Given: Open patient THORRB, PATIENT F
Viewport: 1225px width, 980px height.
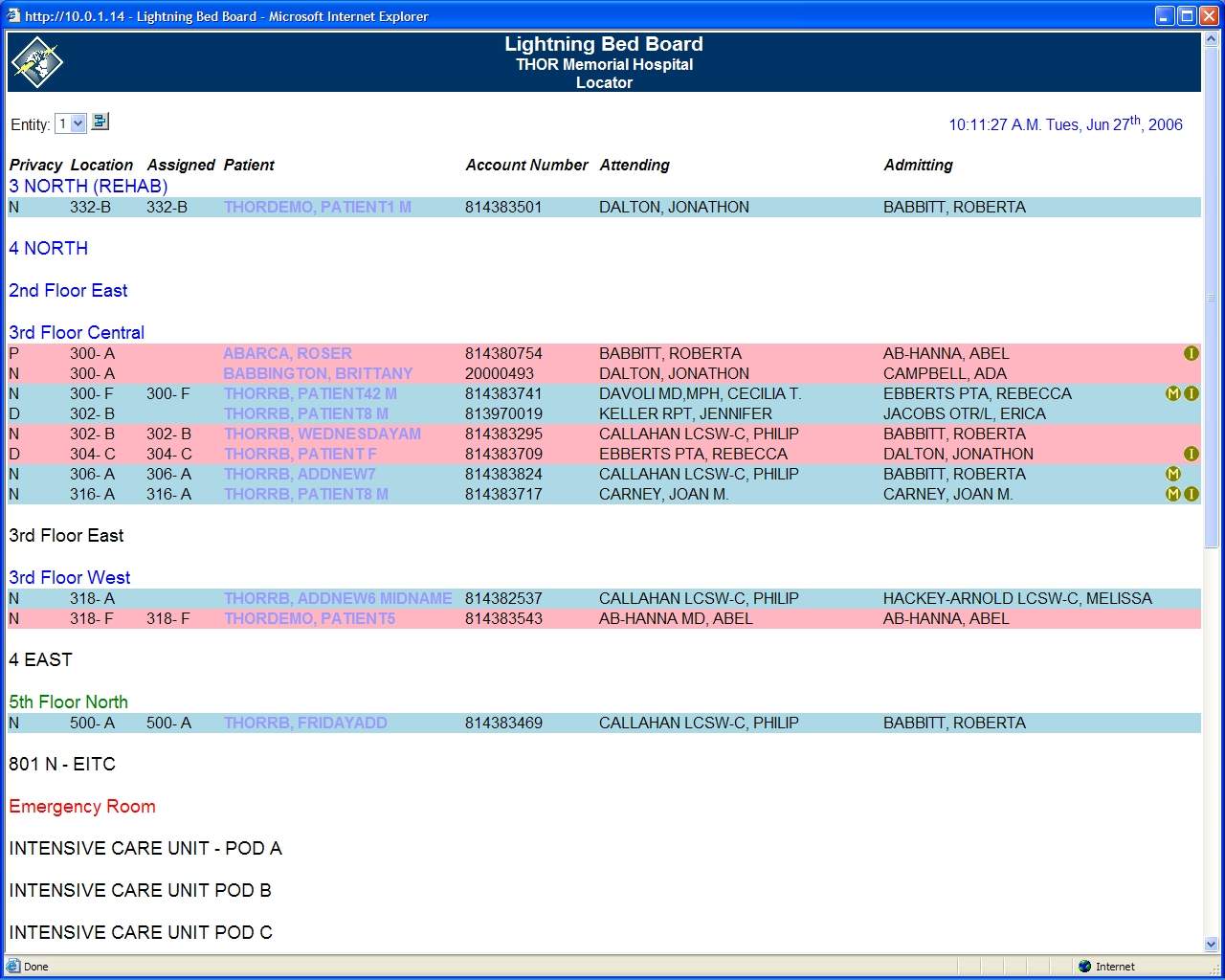Looking at the screenshot, I should (x=301, y=454).
